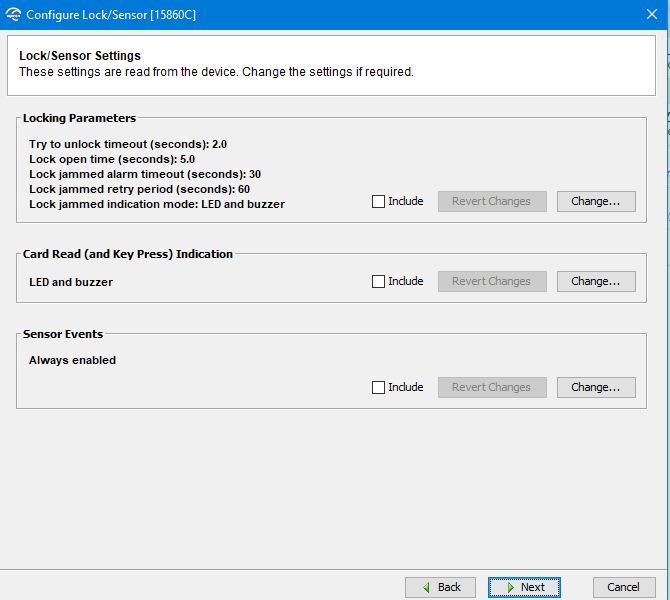Open Change... for Sensor Events
This screenshot has height=600, width=670.
[x=595, y=387]
